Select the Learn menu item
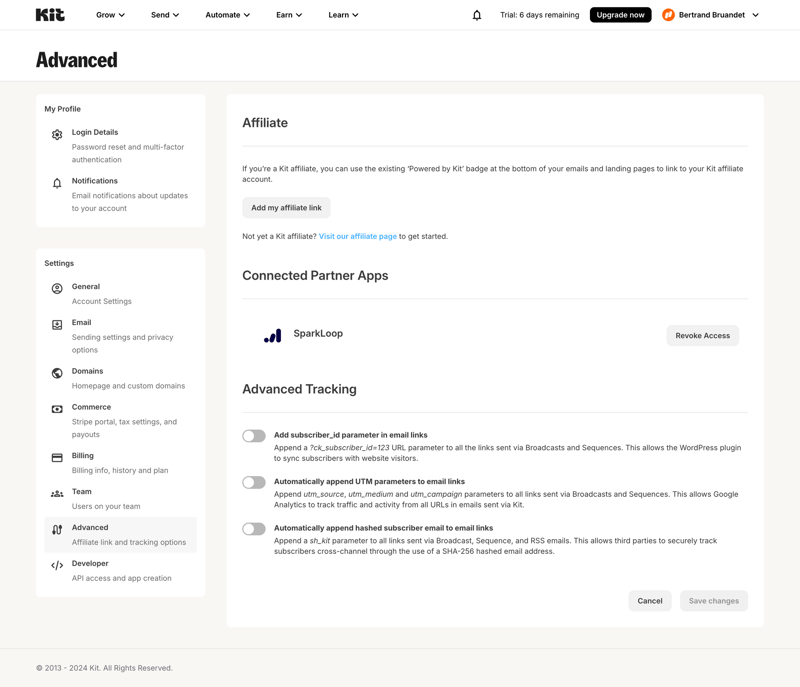This screenshot has width=800, height=687. point(343,14)
